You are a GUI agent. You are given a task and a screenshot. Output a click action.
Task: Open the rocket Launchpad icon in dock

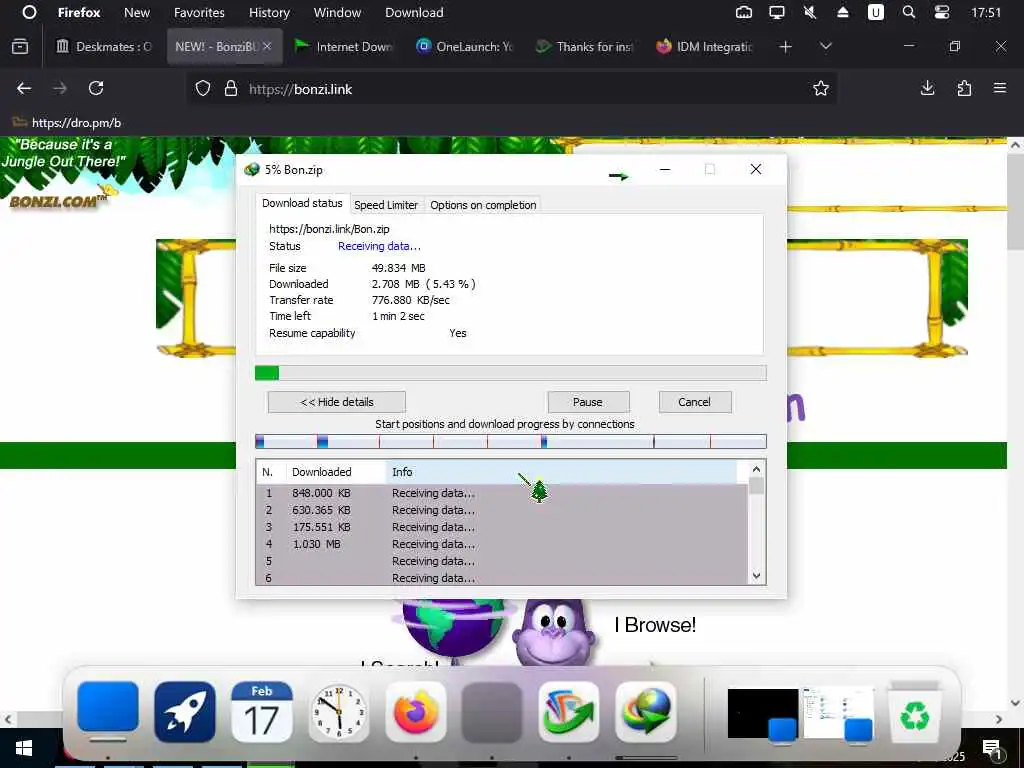tap(185, 712)
